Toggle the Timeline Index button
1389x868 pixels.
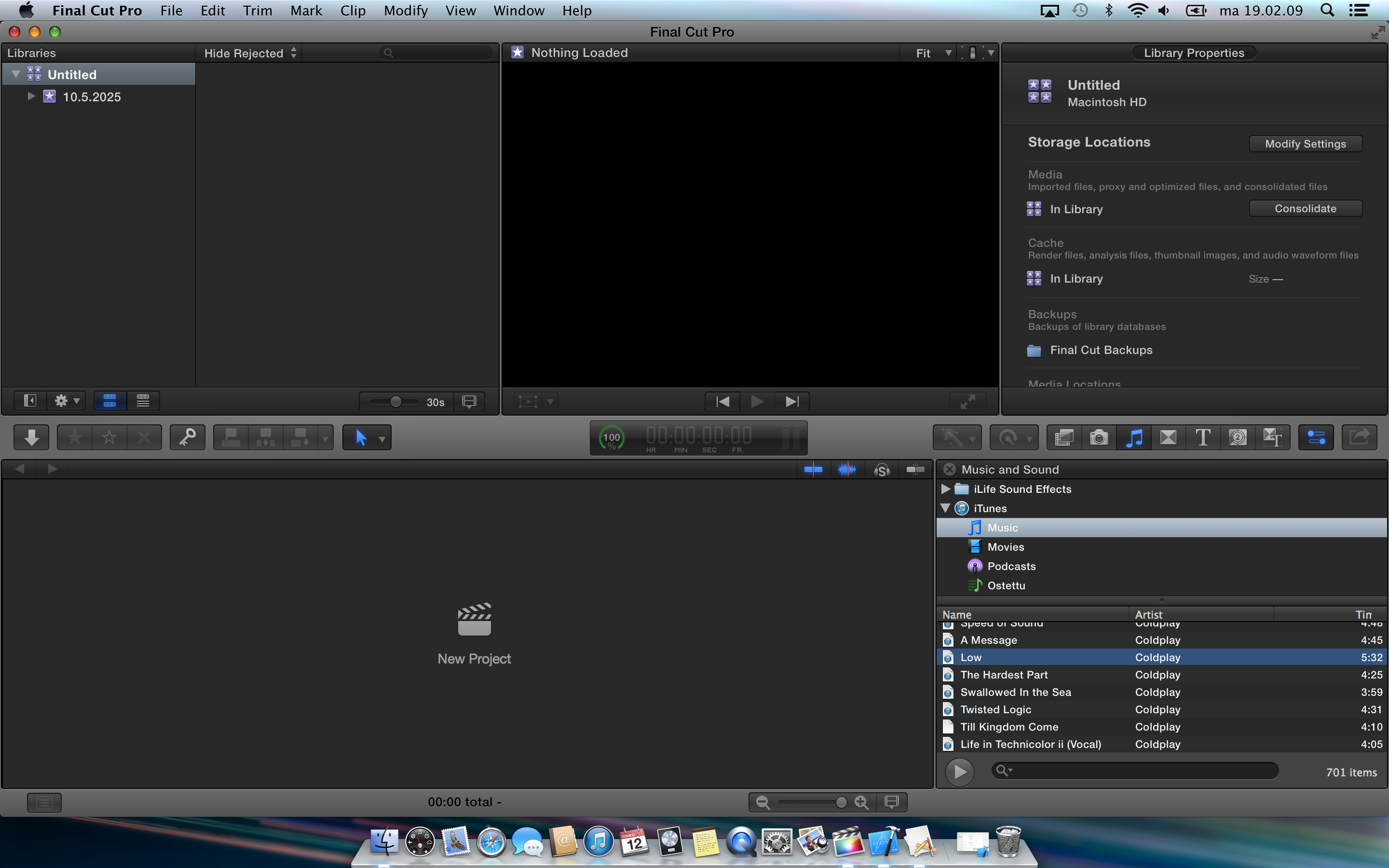[44, 802]
